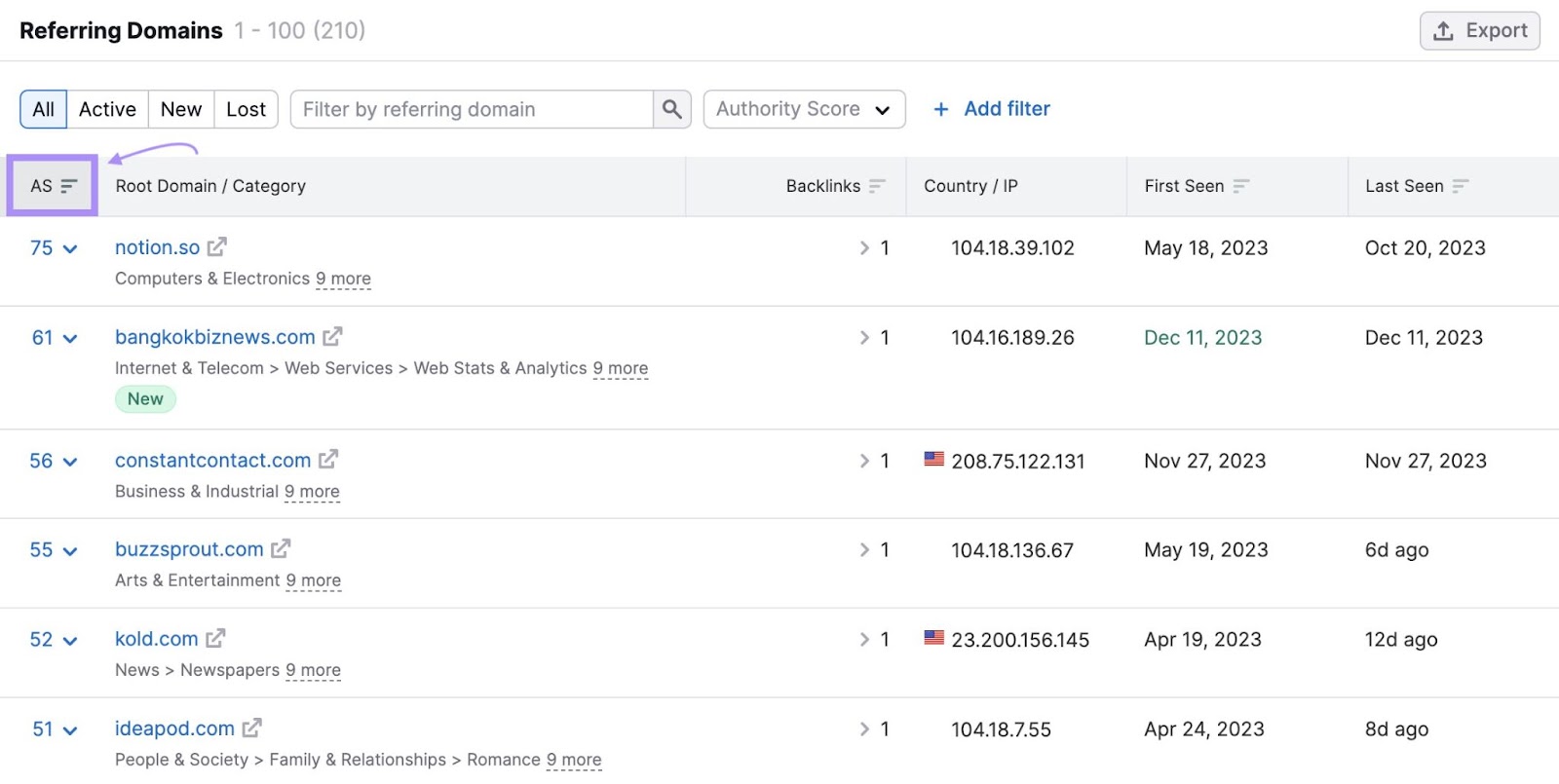This screenshot has height=784, width=1559.
Task: Show 9 more categories for kold.com
Action: coord(313,670)
